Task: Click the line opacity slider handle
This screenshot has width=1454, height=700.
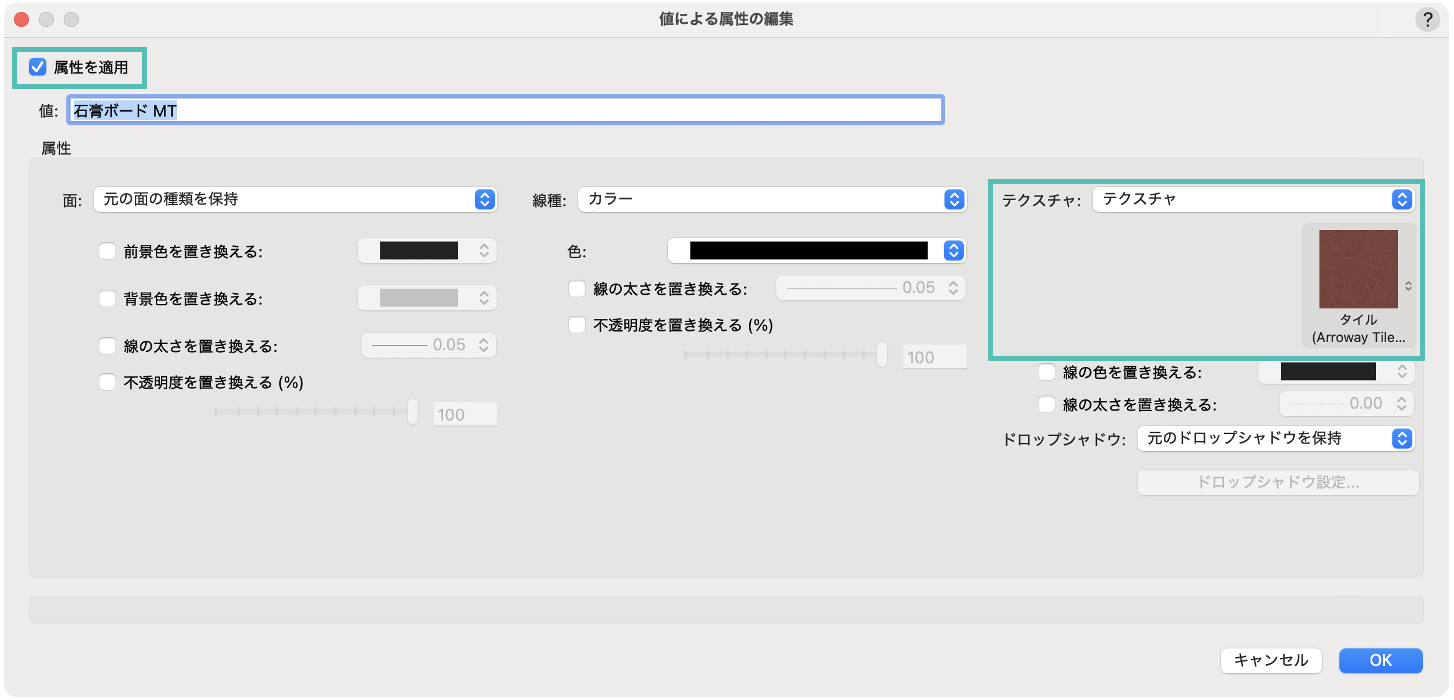Action: [882, 355]
